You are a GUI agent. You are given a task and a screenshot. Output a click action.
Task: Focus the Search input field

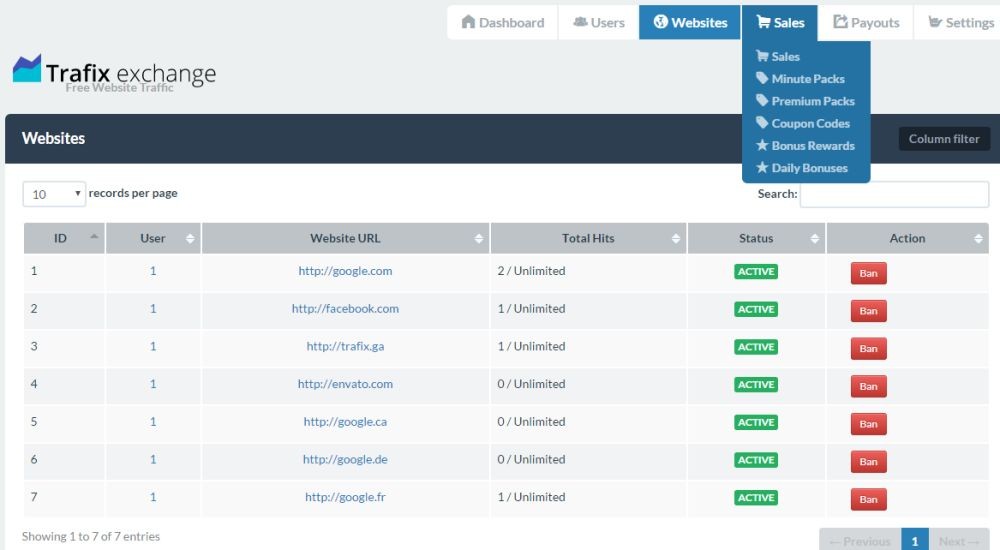pos(893,194)
